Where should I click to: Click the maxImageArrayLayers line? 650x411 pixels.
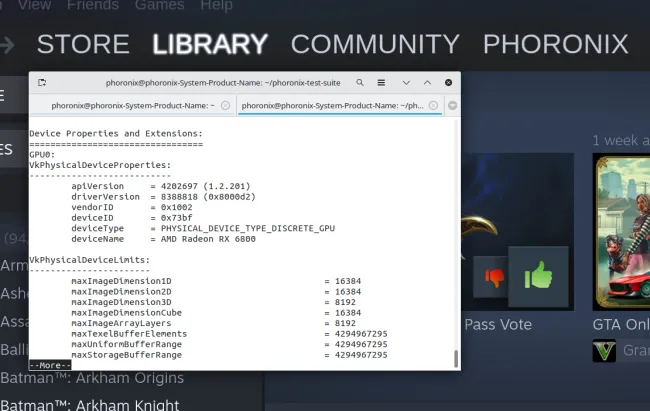213,323
